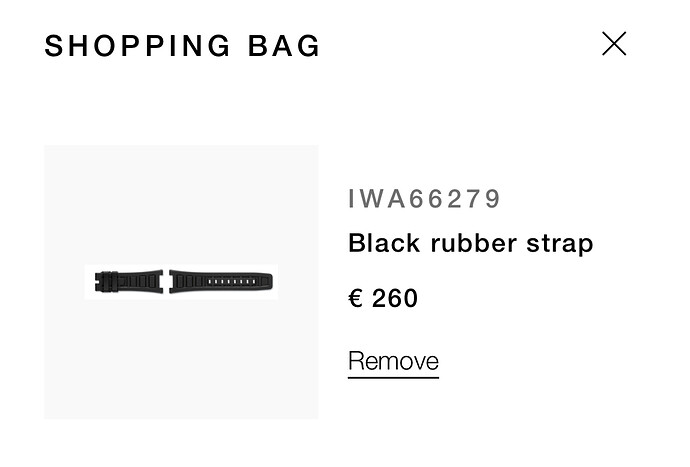690x467 pixels.
Task: Click the Black rubber strap product name
Action: tap(470, 243)
